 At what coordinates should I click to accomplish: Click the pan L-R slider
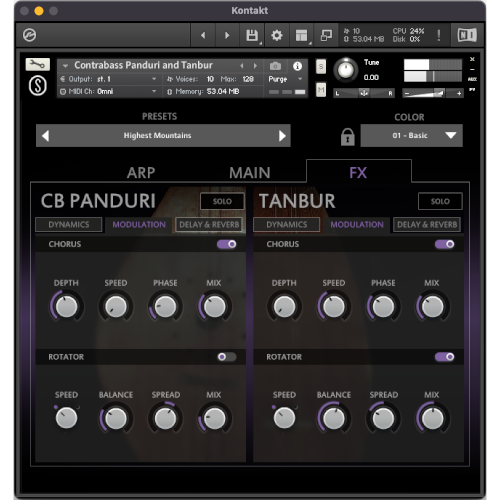[364, 93]
